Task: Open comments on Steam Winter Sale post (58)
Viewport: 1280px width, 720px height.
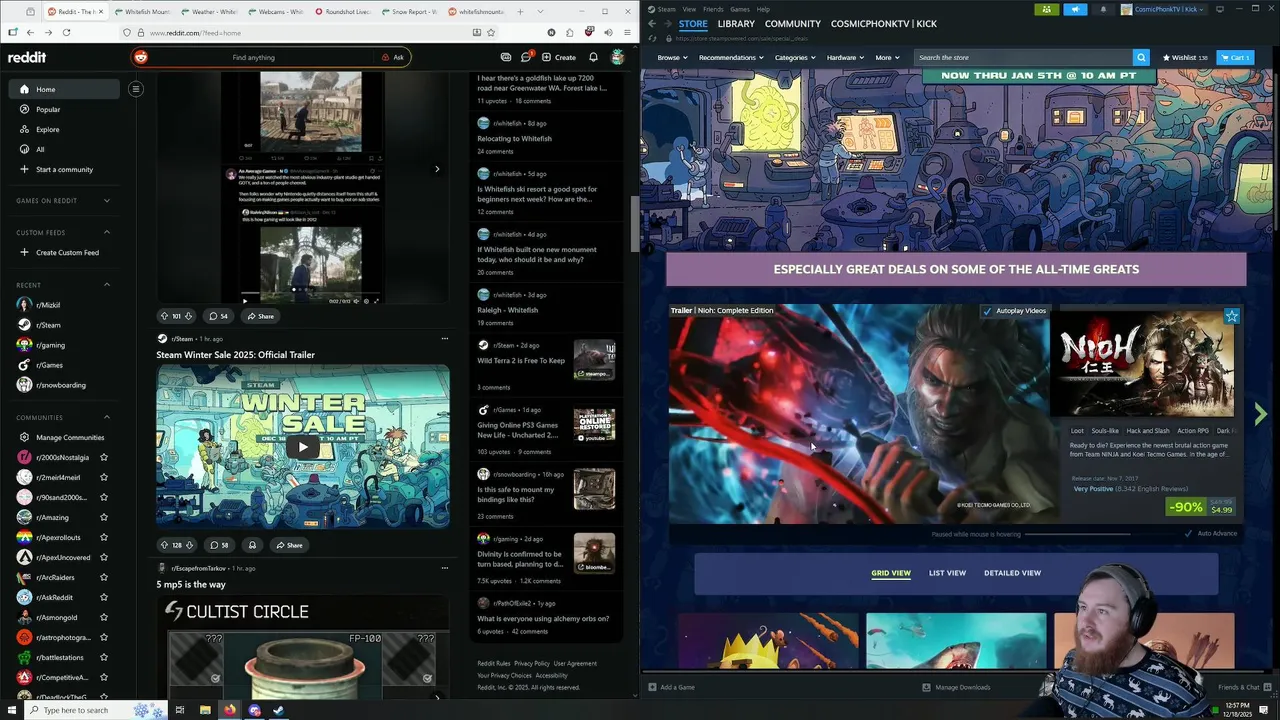Action: (219, 545)
